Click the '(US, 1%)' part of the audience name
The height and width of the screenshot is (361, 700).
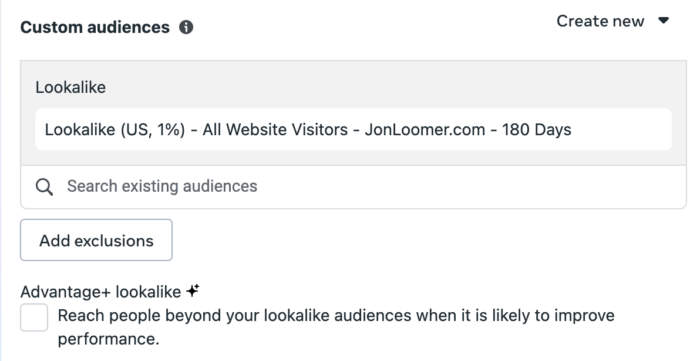pyautogui.click(x=152, y=130)
